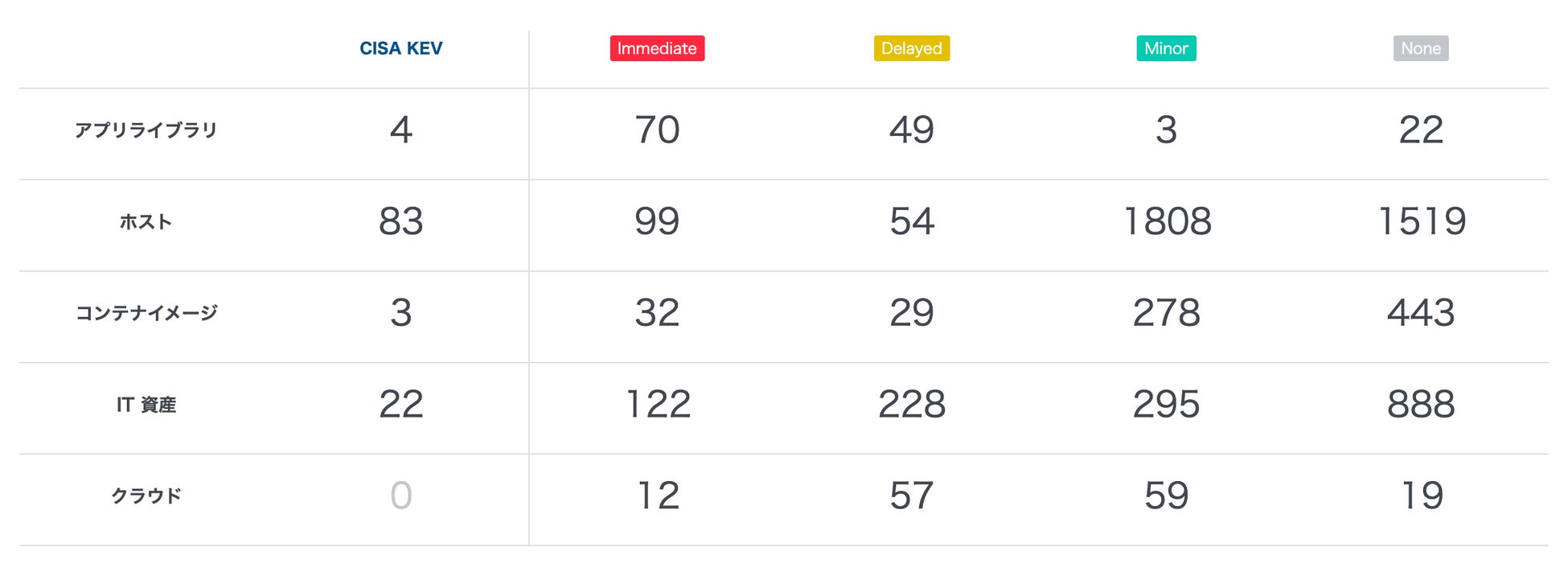Click the IT 資産 row label
Image resolution: width=1568 pixels, height=568 pixels.
(x=146, y=405)
